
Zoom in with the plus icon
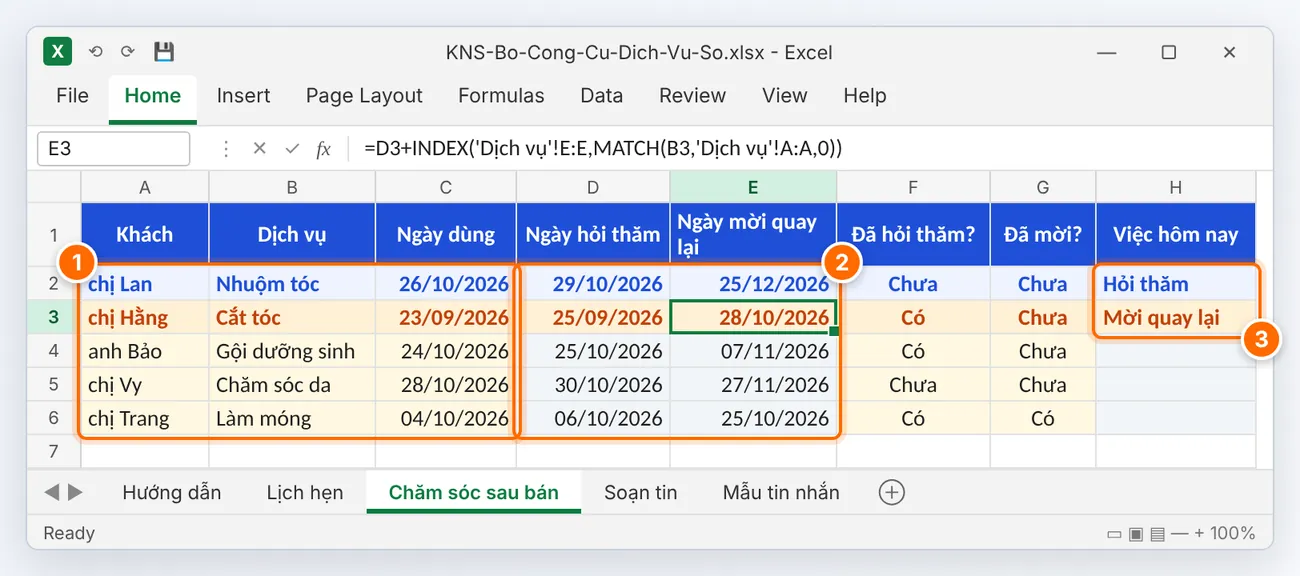(x=1199, y=534)
